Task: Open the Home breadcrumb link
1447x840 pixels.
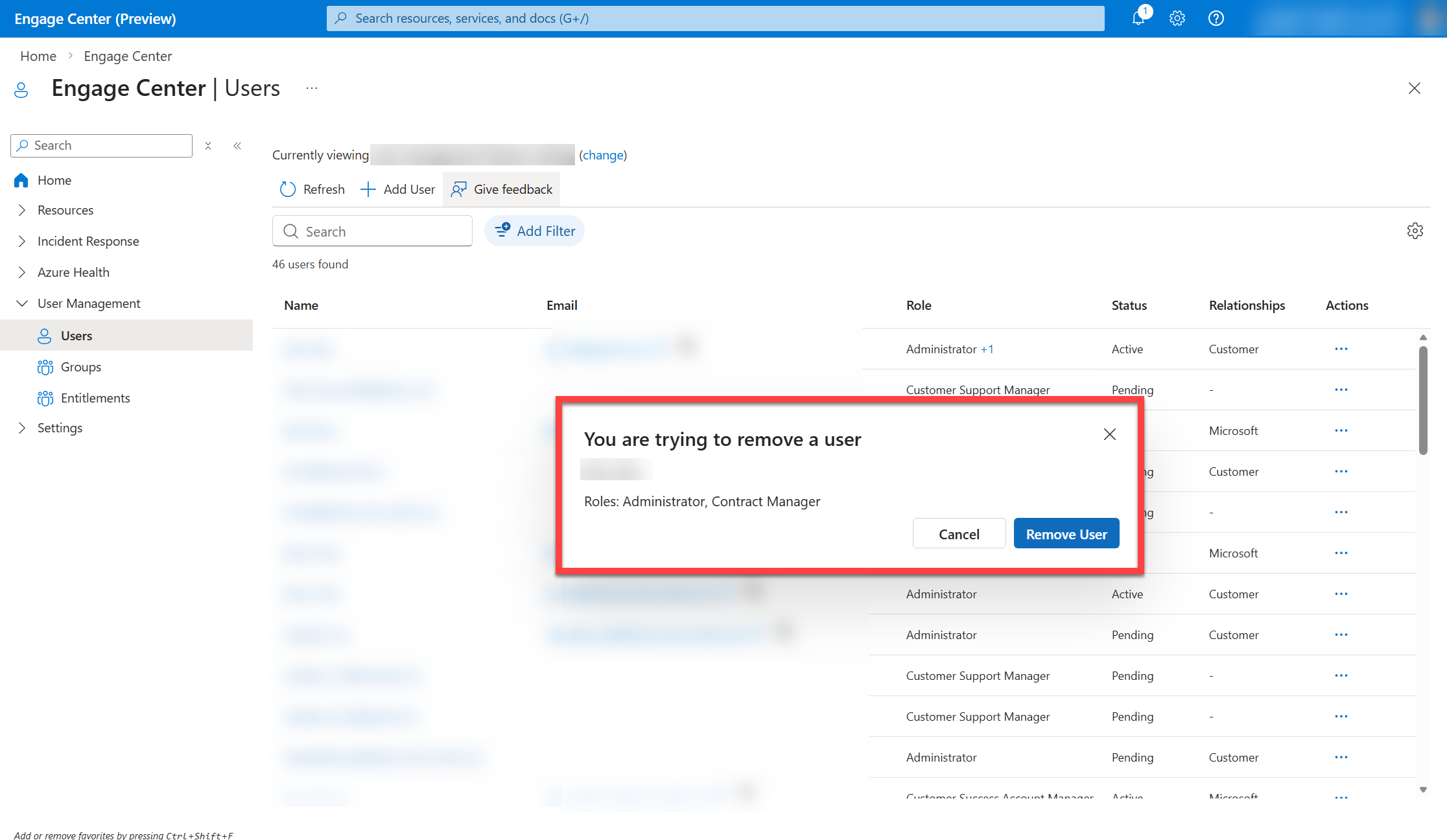Action: 38,56
